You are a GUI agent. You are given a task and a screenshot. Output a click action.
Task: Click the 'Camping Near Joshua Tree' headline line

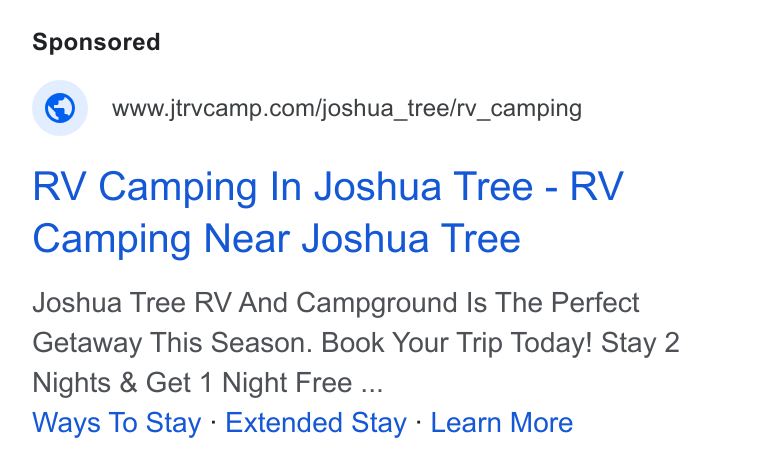pos(276,239)
